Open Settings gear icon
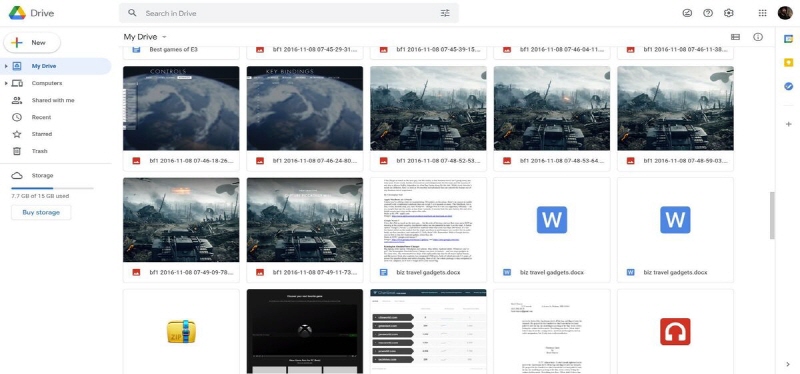The width and height of the screenshot is (800, 374). point(729,13)
